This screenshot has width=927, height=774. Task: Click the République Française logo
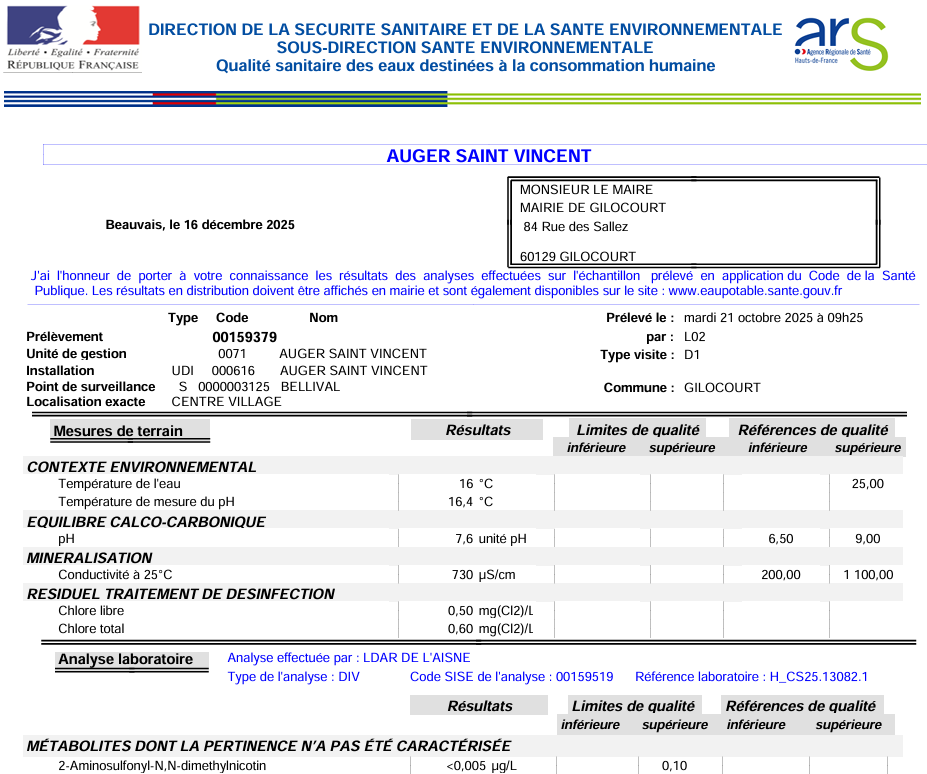pyautogui.click(x=73, y=38)
